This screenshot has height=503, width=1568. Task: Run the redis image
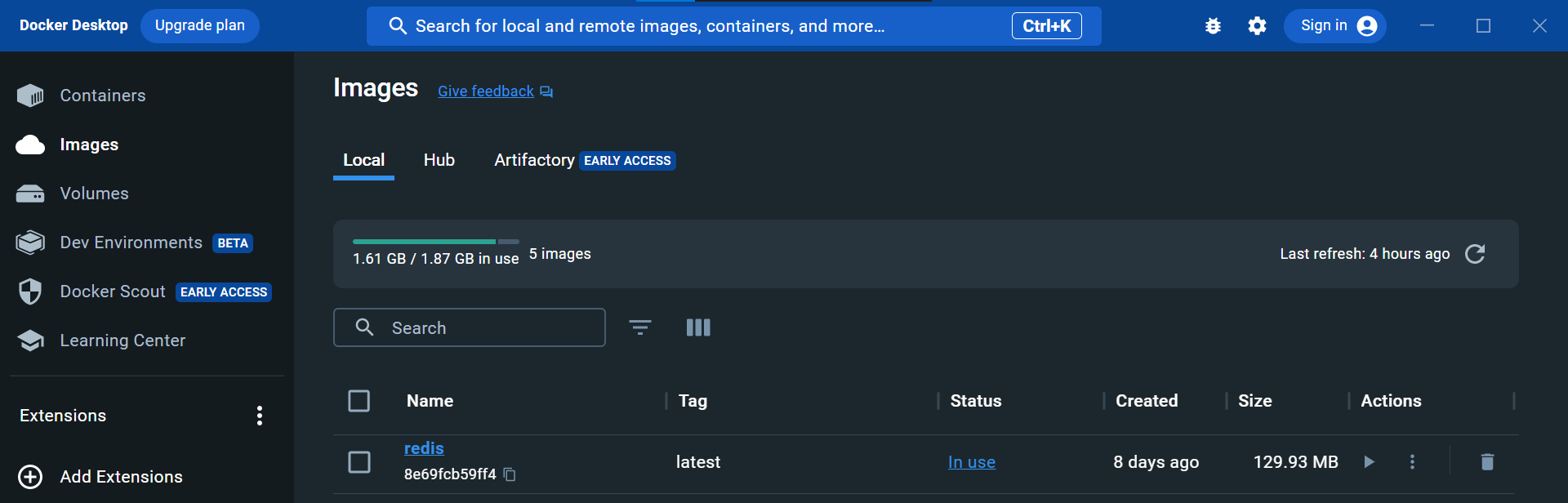[1370, 462]
